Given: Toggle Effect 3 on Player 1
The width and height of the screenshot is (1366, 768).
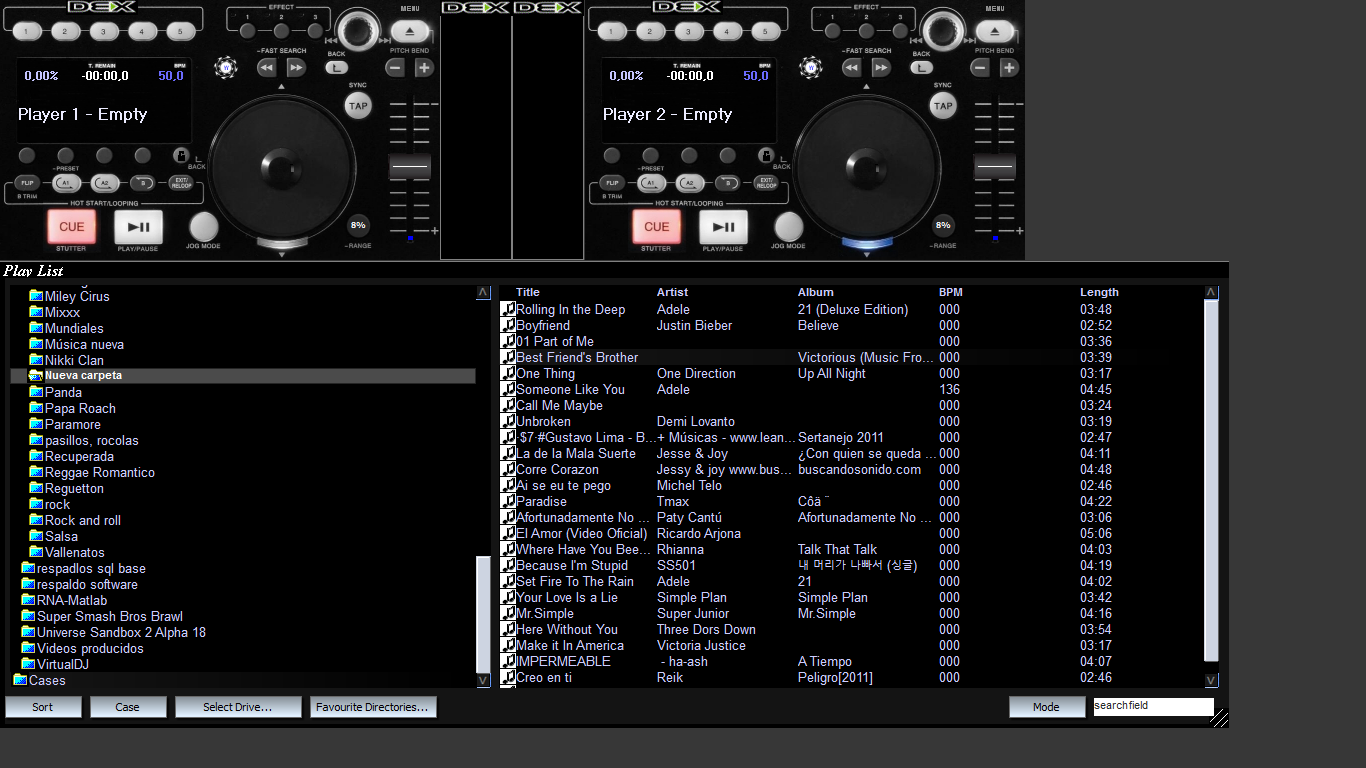Looking at the screenshot, I should pos(314,31).
